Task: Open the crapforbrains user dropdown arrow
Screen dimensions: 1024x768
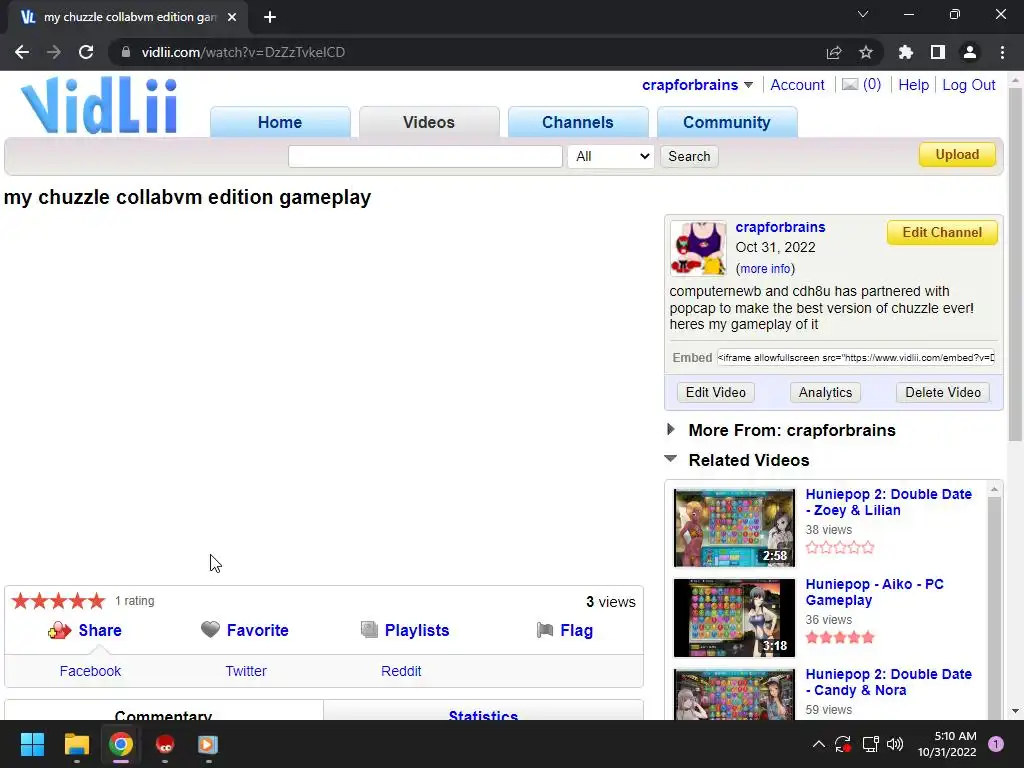Action: click(748, 85)
